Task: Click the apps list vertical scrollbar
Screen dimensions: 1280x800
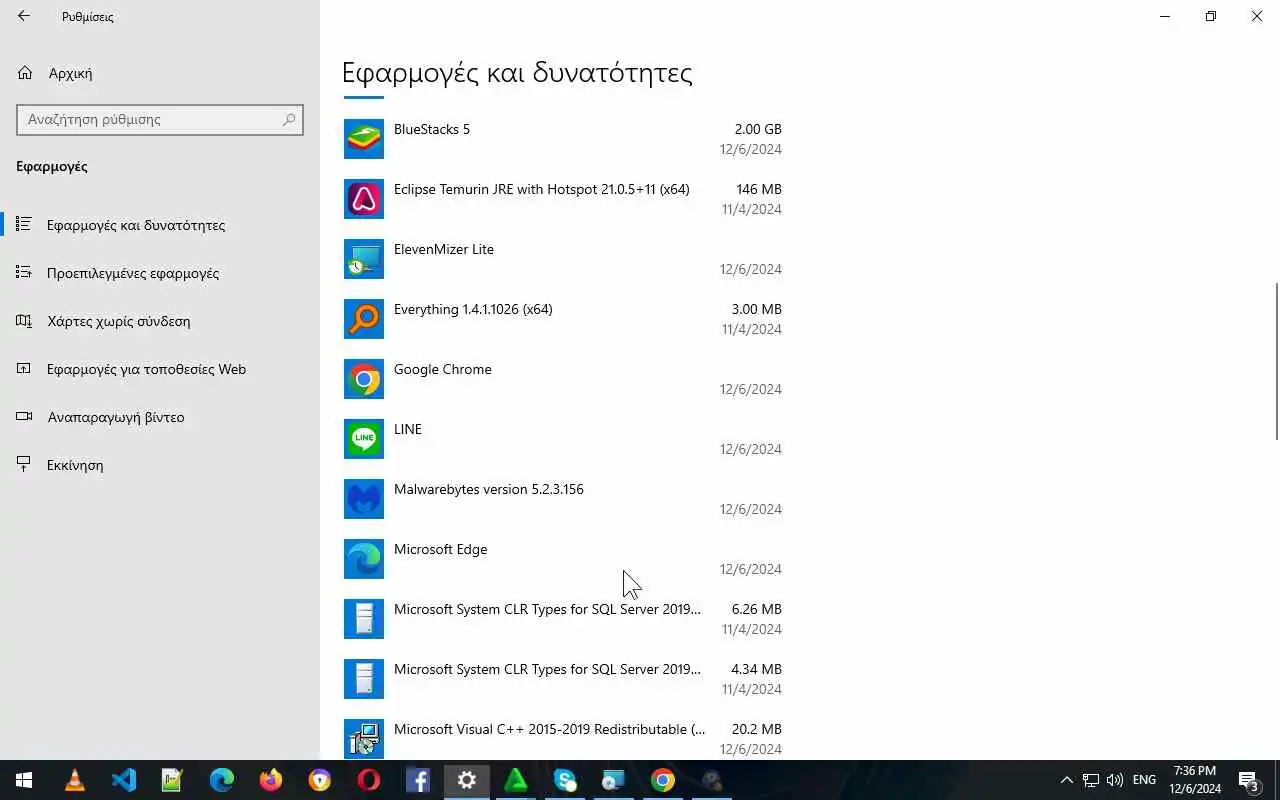Action: click(x=1276, y=361)
